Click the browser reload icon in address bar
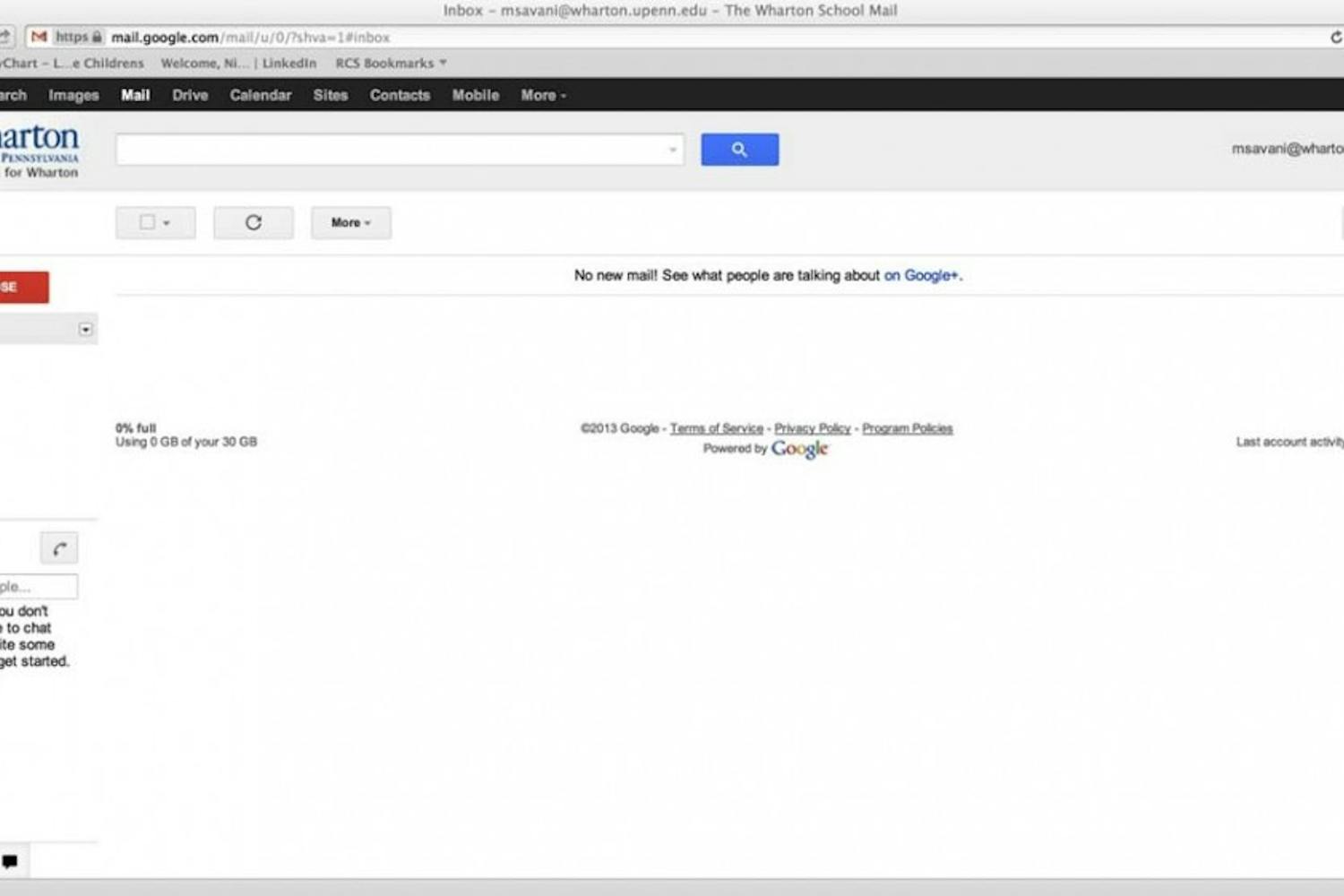This screenshot has width=1344, height=896. (x=1335, y=38)
